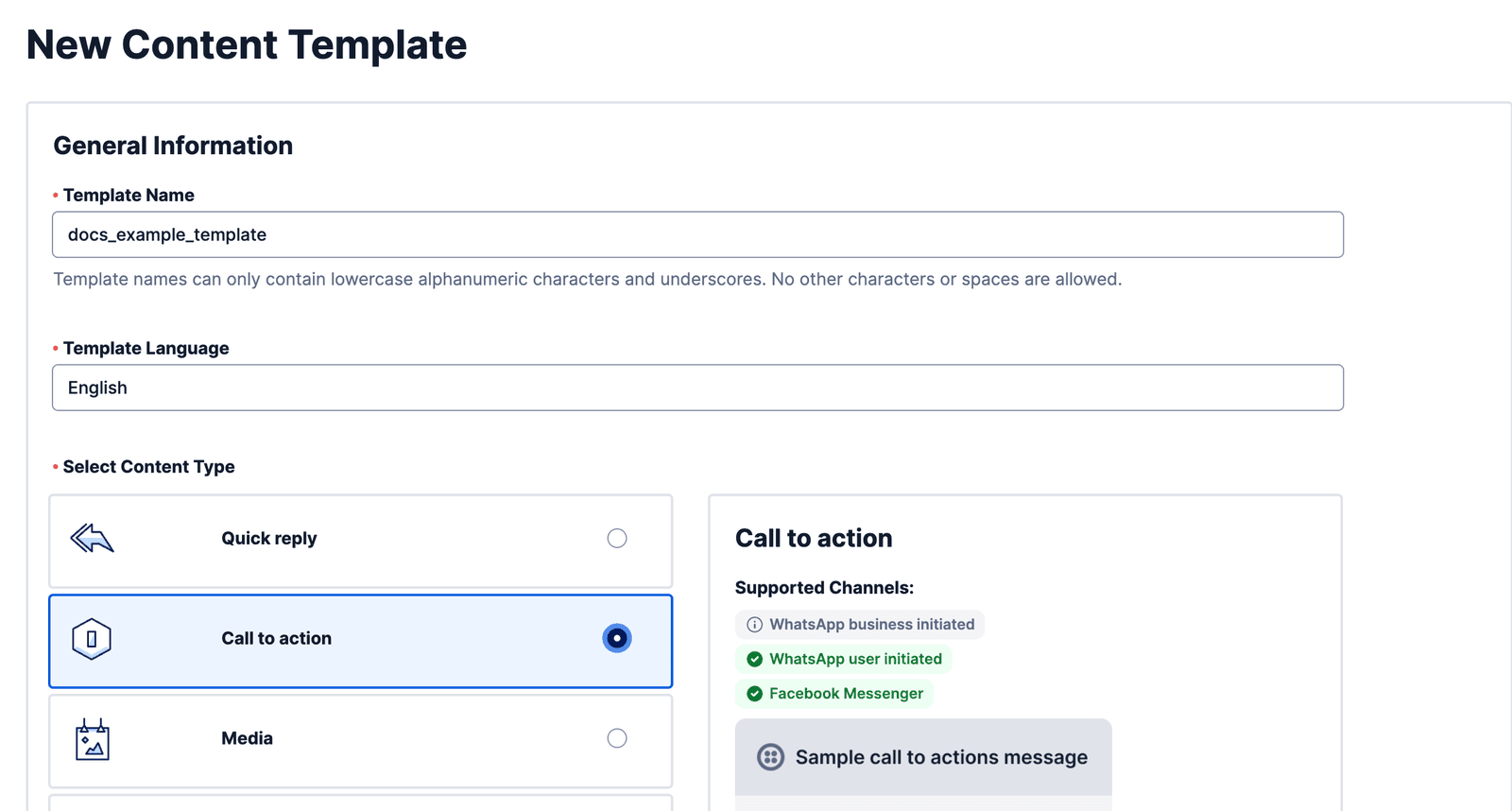Click the Facebook Messenger channel badge text
Image resolution: width=1512 pixels, height=811 pixels.
[846, 694]
